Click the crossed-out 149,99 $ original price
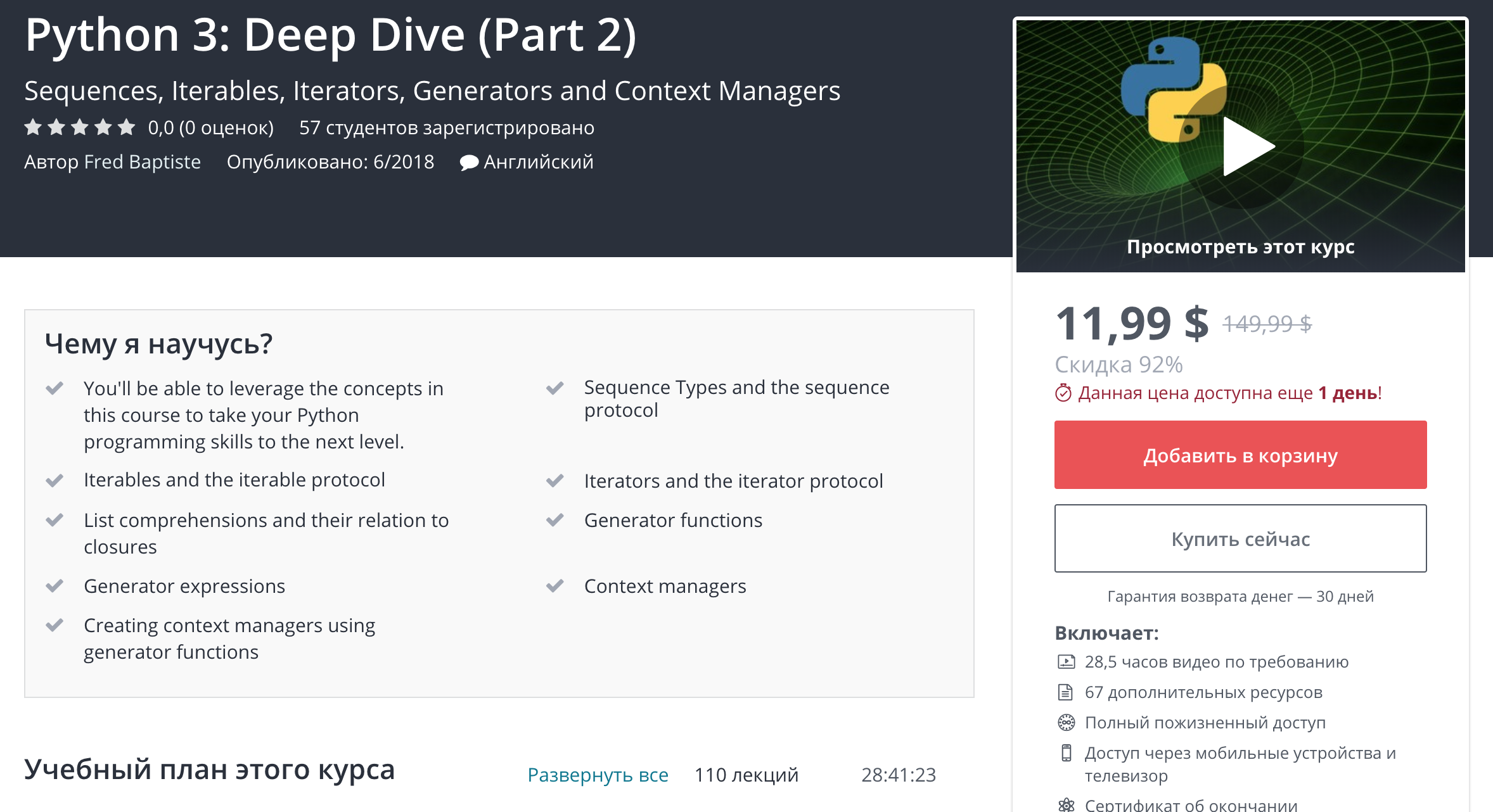1493x812 pixels. point(1266,324)
